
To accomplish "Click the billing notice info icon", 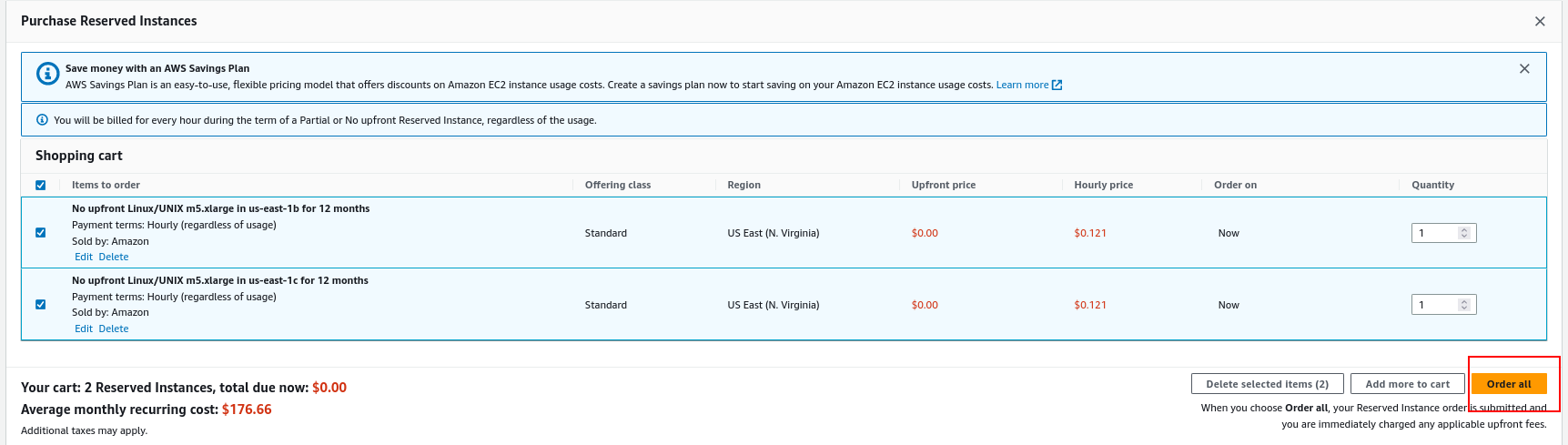I will tap(42, 120).
